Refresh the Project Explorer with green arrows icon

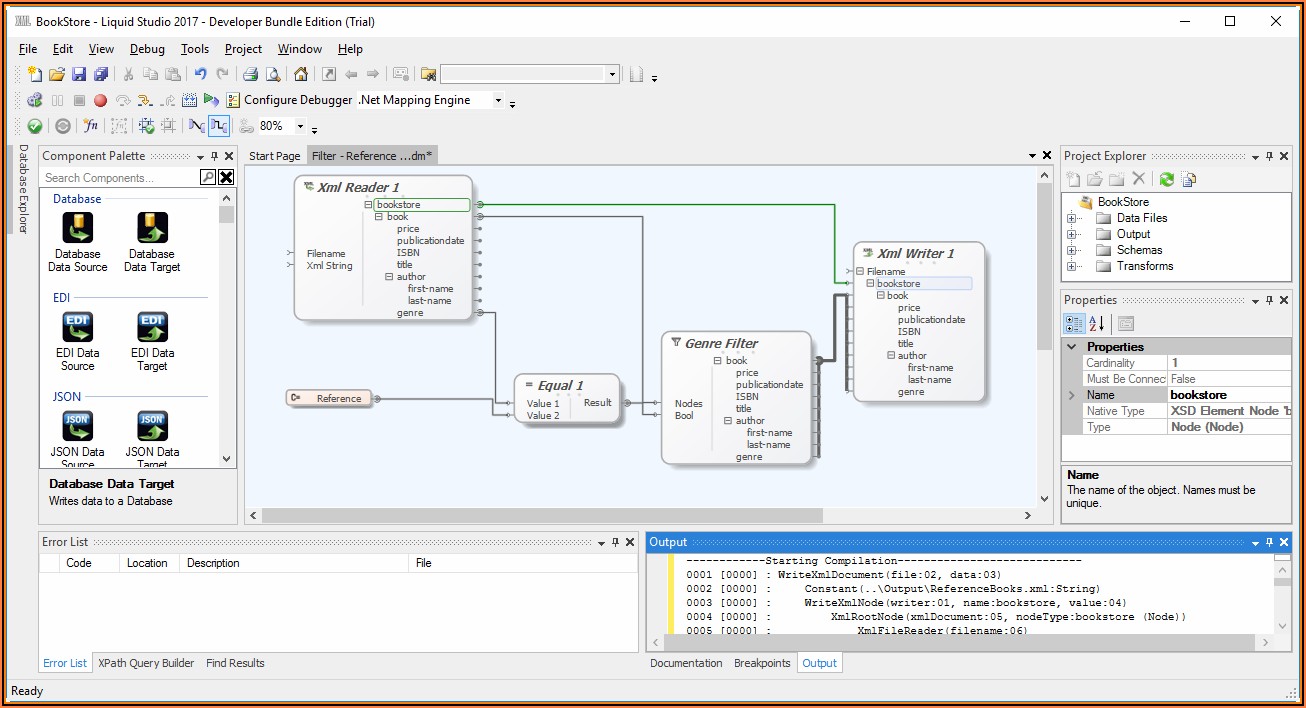coord(1166,179)
